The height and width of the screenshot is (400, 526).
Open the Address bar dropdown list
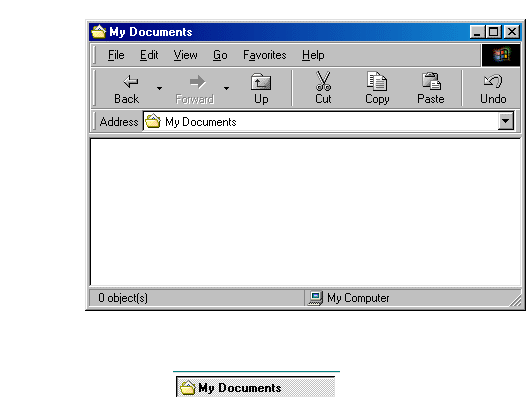point(506,121)
